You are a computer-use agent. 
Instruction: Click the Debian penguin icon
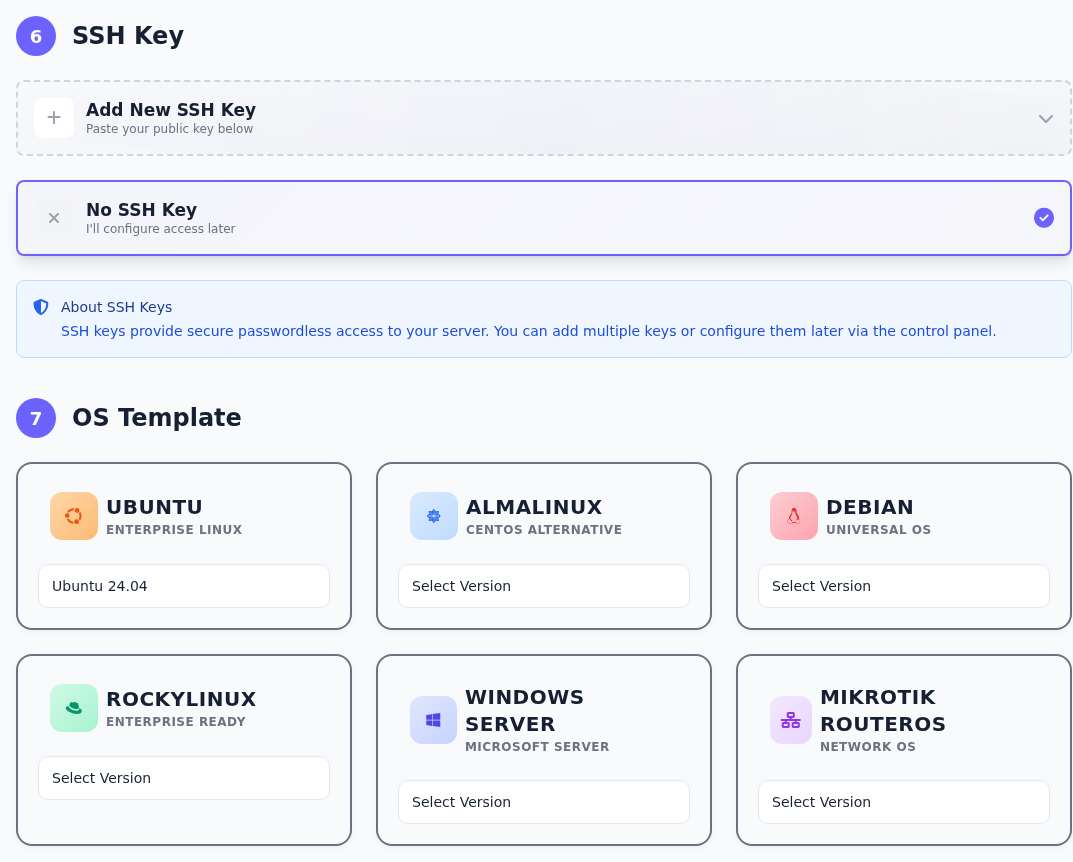[x=794, y=516]
